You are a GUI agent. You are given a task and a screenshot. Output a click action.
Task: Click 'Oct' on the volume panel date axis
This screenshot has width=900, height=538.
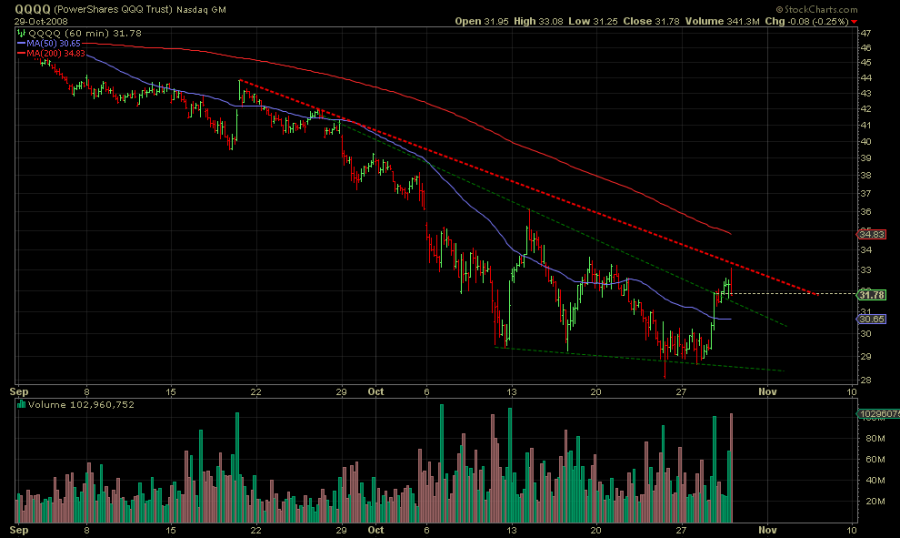coord(376,530)
